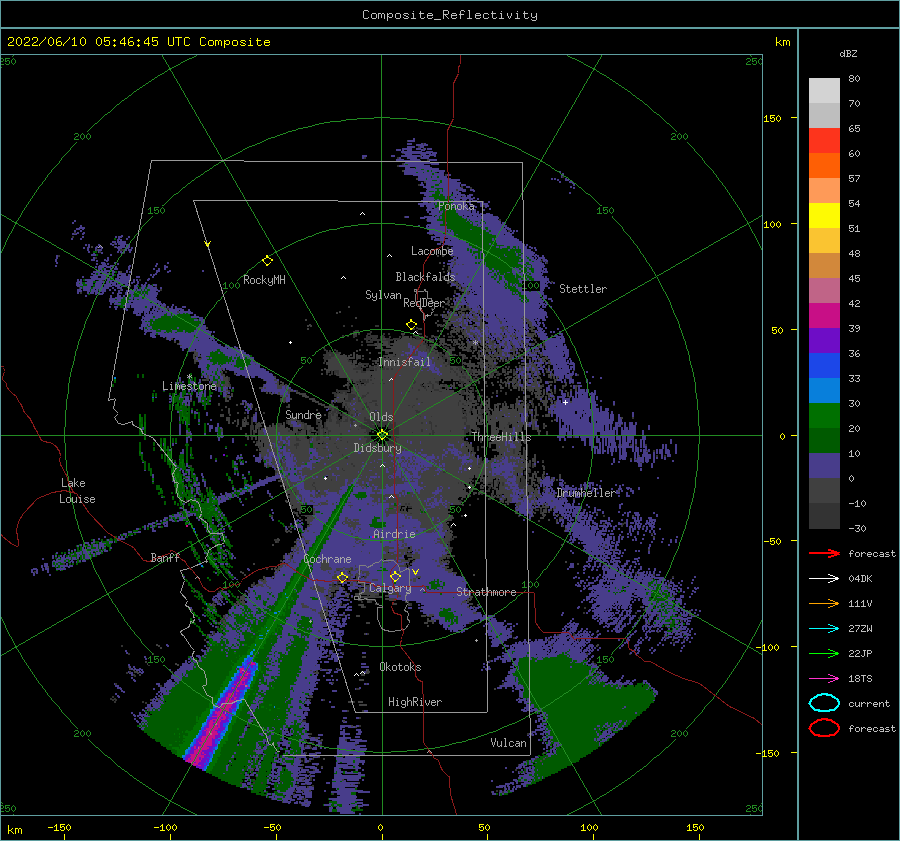Click the yellow diamond marker above the Calgary label

coord(395,576)
